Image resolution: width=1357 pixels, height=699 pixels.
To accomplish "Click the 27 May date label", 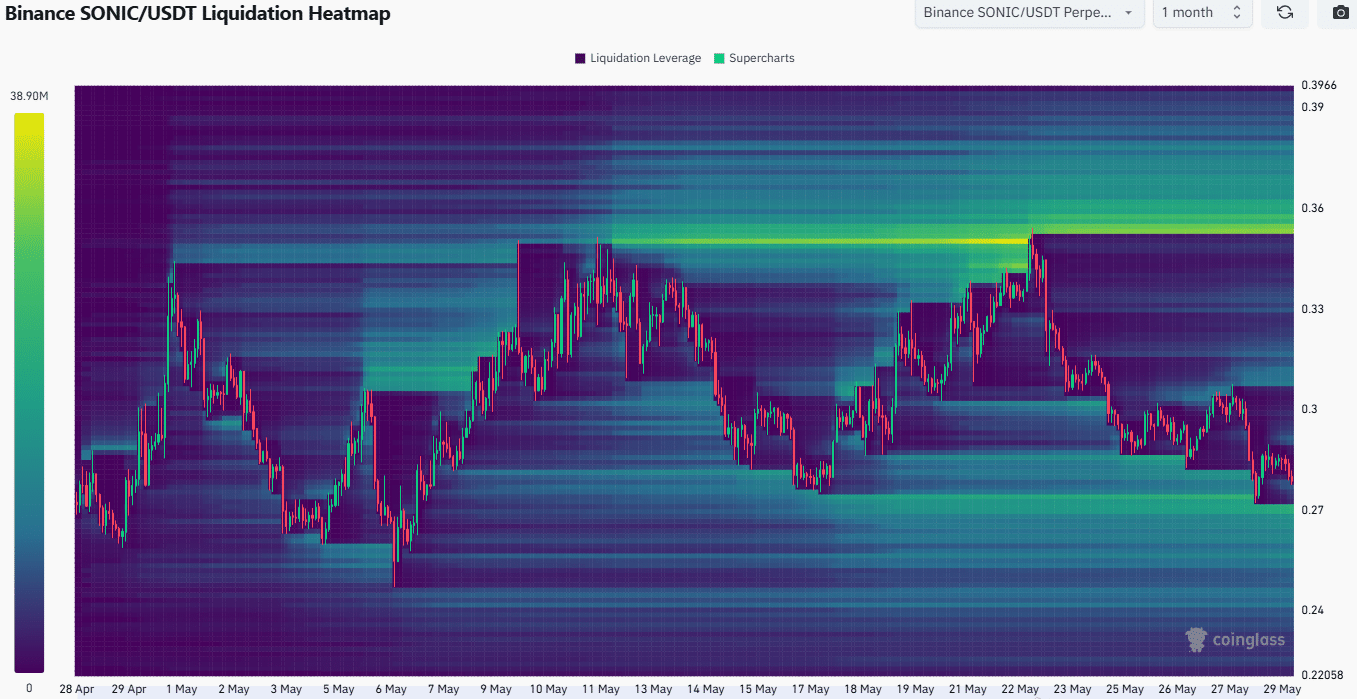I will coord(1230,689).
